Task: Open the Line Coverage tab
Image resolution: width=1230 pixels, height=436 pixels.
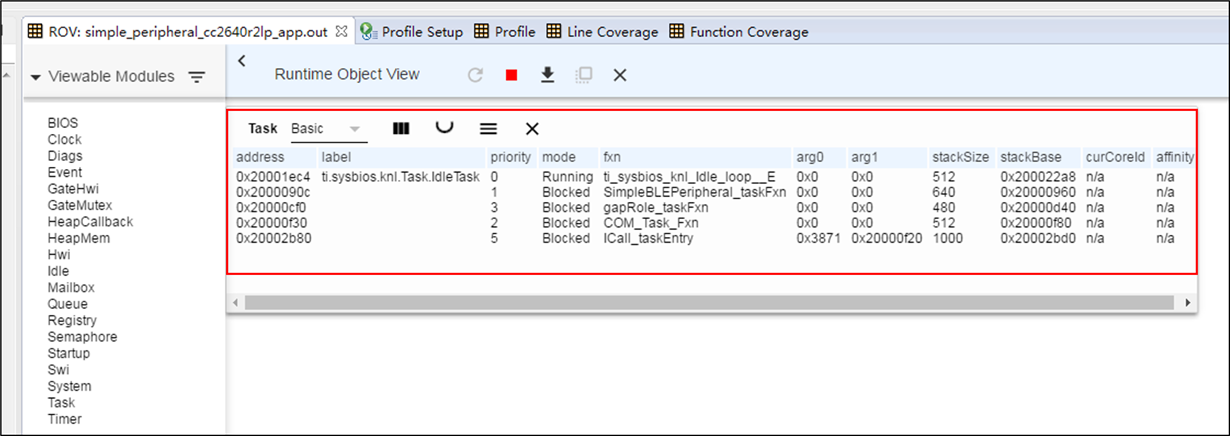Action: point(601,31)
